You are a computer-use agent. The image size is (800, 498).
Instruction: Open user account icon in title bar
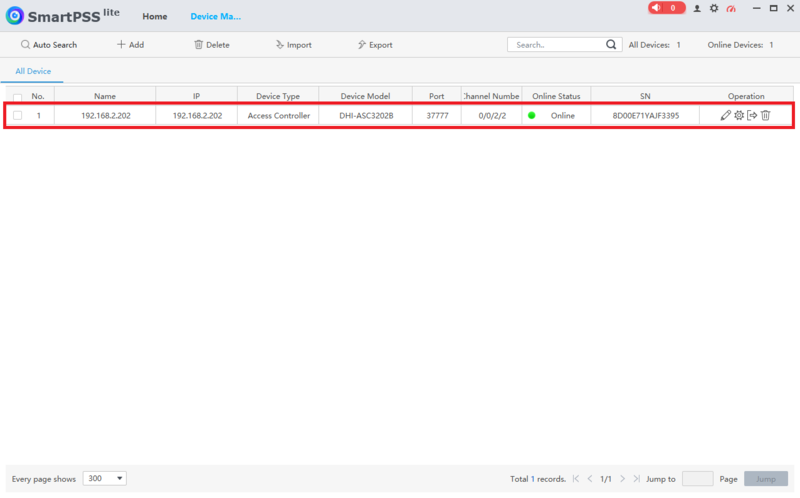click(697, 8)
